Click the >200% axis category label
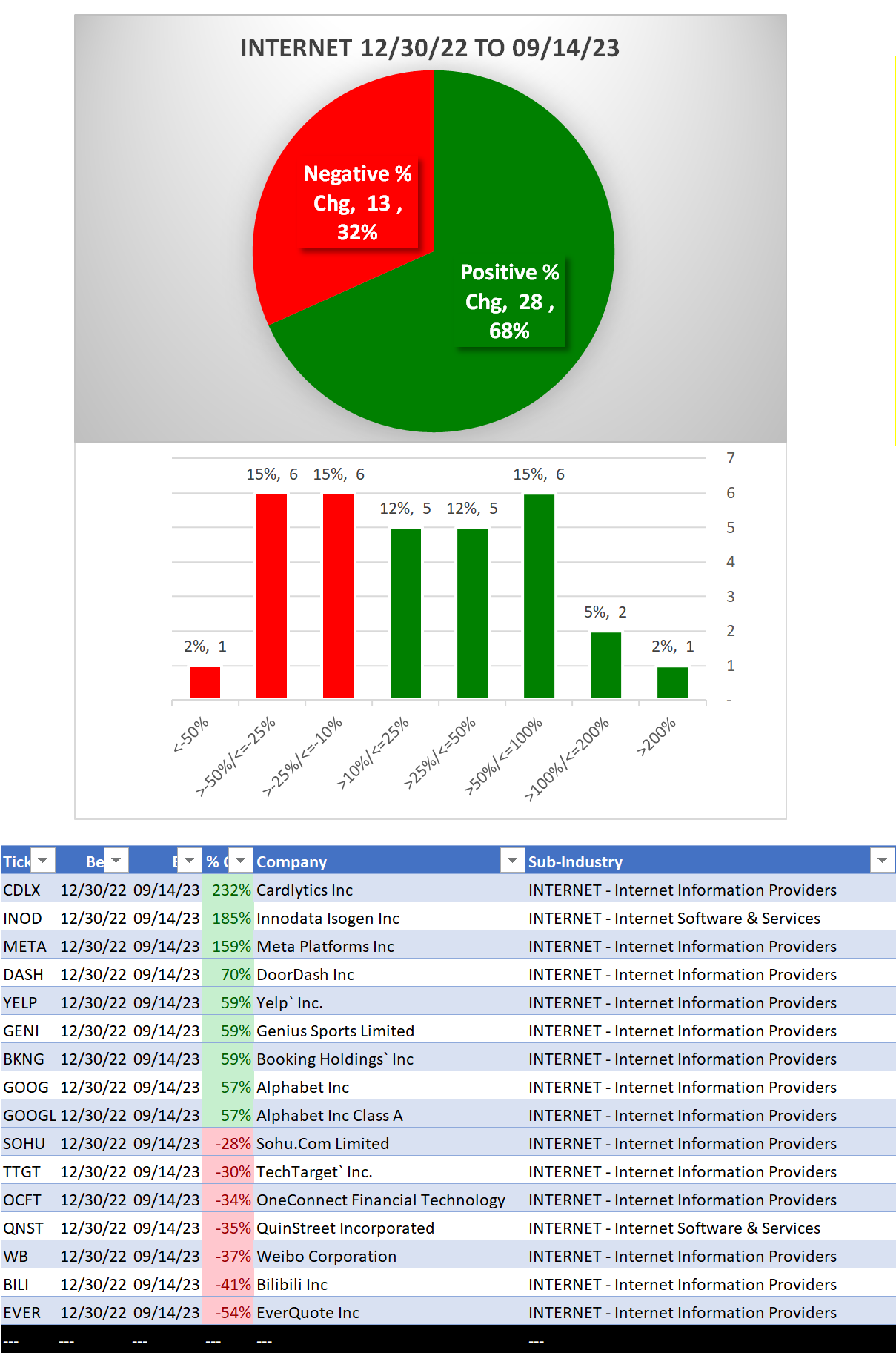 657,737
